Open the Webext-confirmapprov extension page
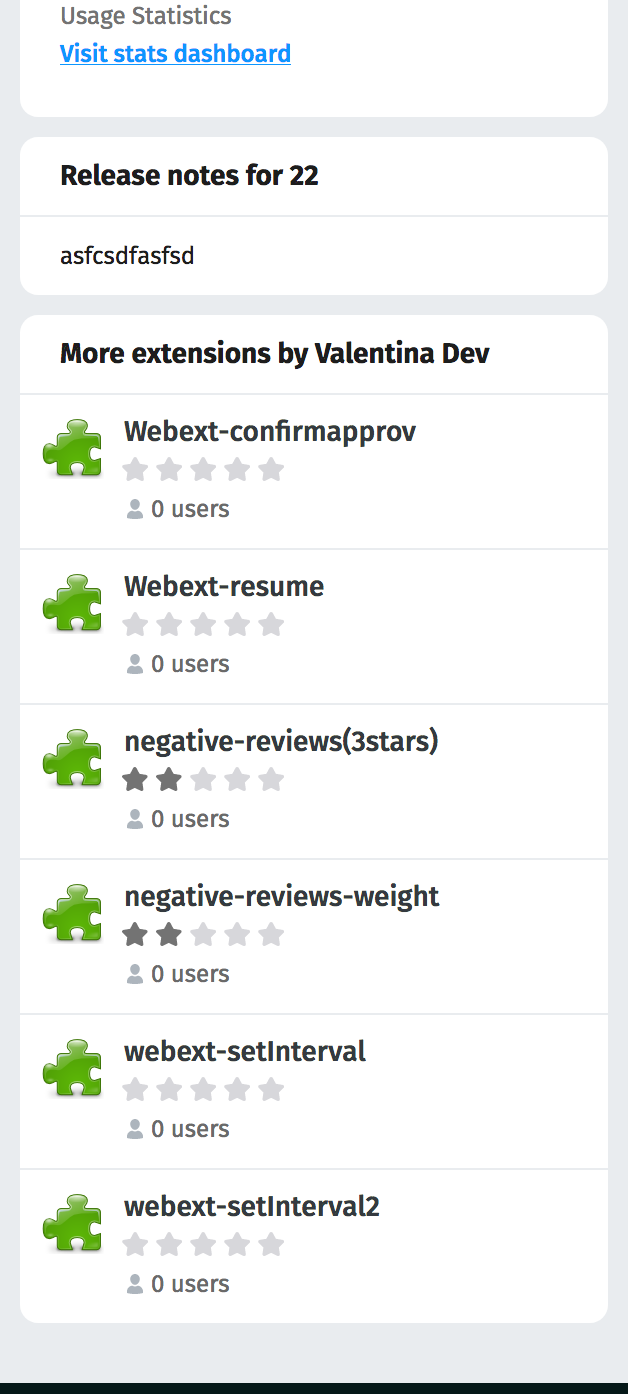The height and width of the screenshot is (1394, 628). 270,431
